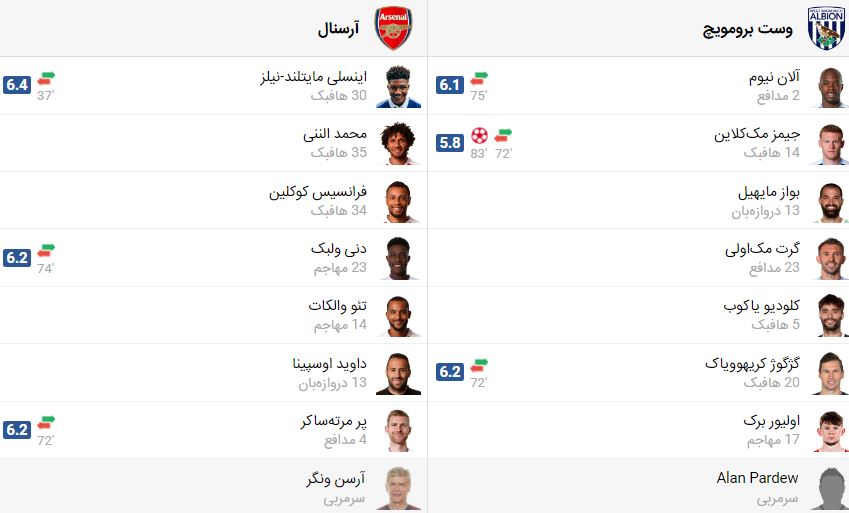Click substitution arrows icon for Danny Welbeck
This screenshot has width=849, height=513.
(x=46, y=251)
